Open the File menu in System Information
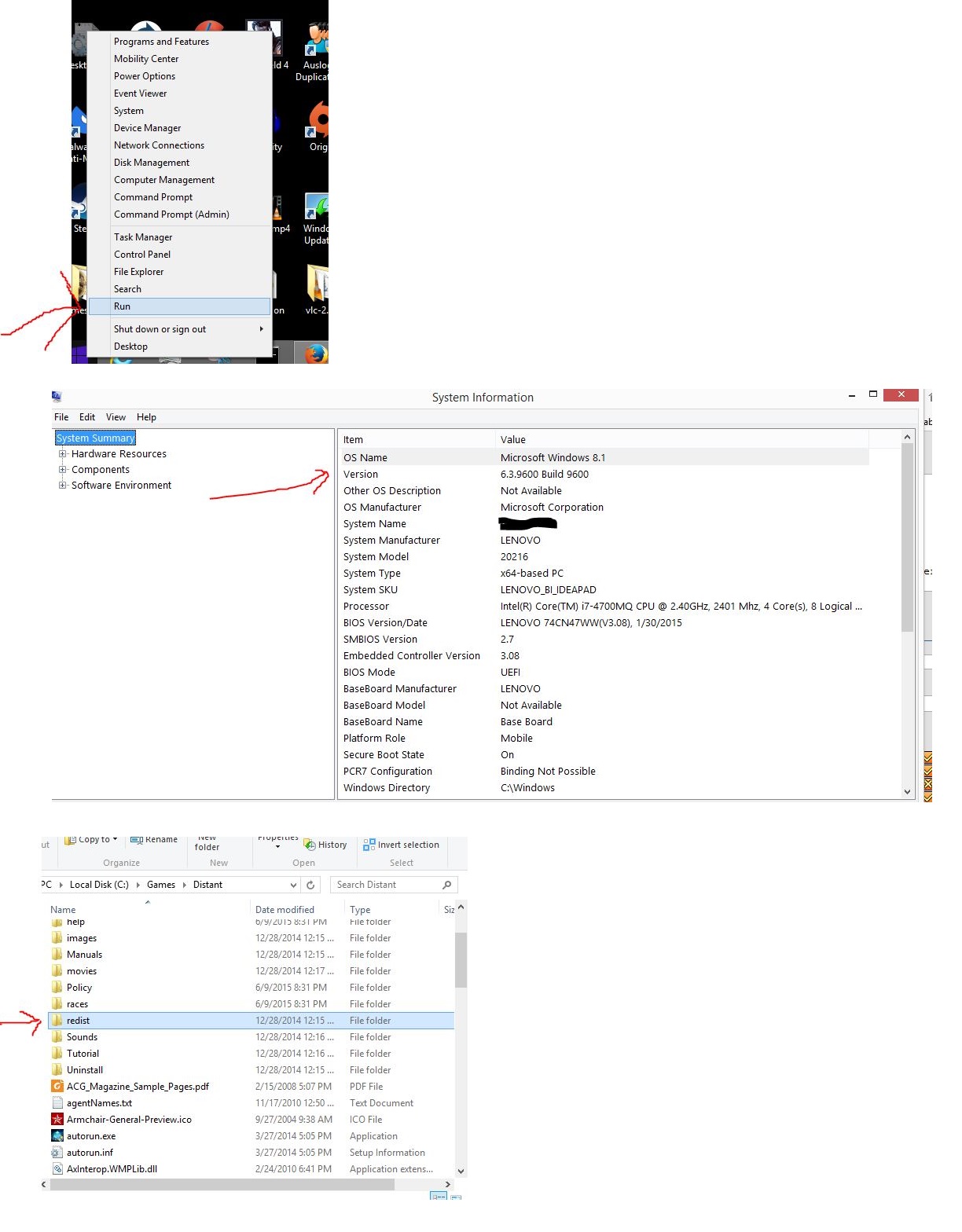 [61, 417]
